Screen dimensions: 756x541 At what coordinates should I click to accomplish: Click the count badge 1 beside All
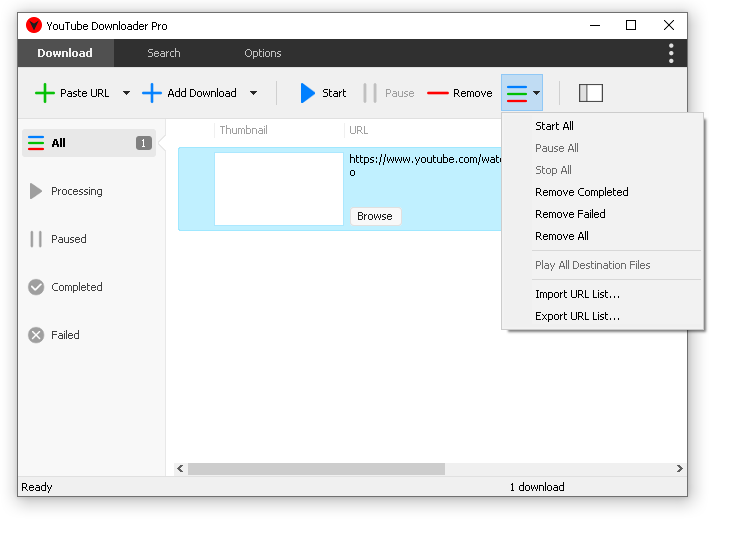[144, 143]
